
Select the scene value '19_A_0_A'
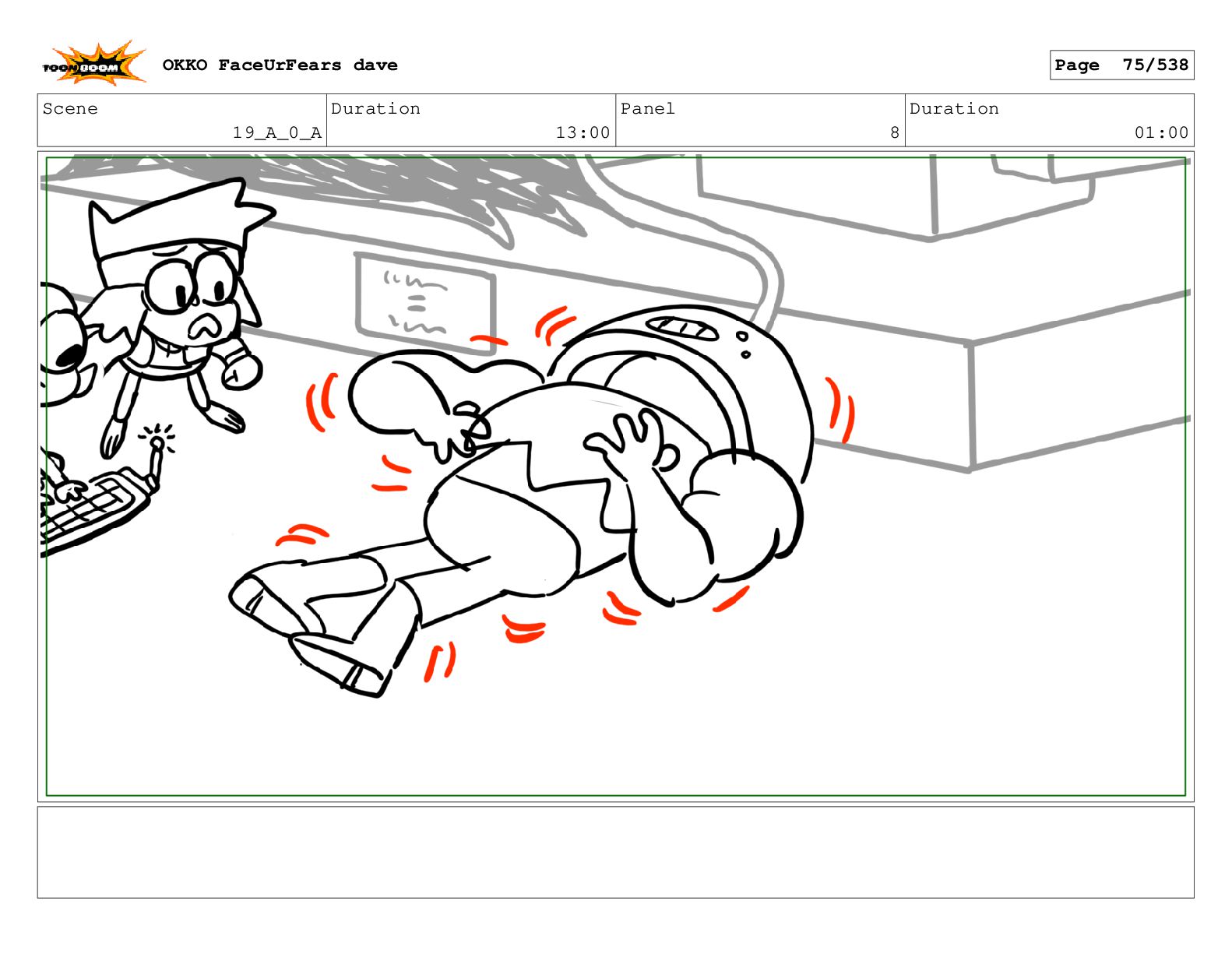point(276,132)
